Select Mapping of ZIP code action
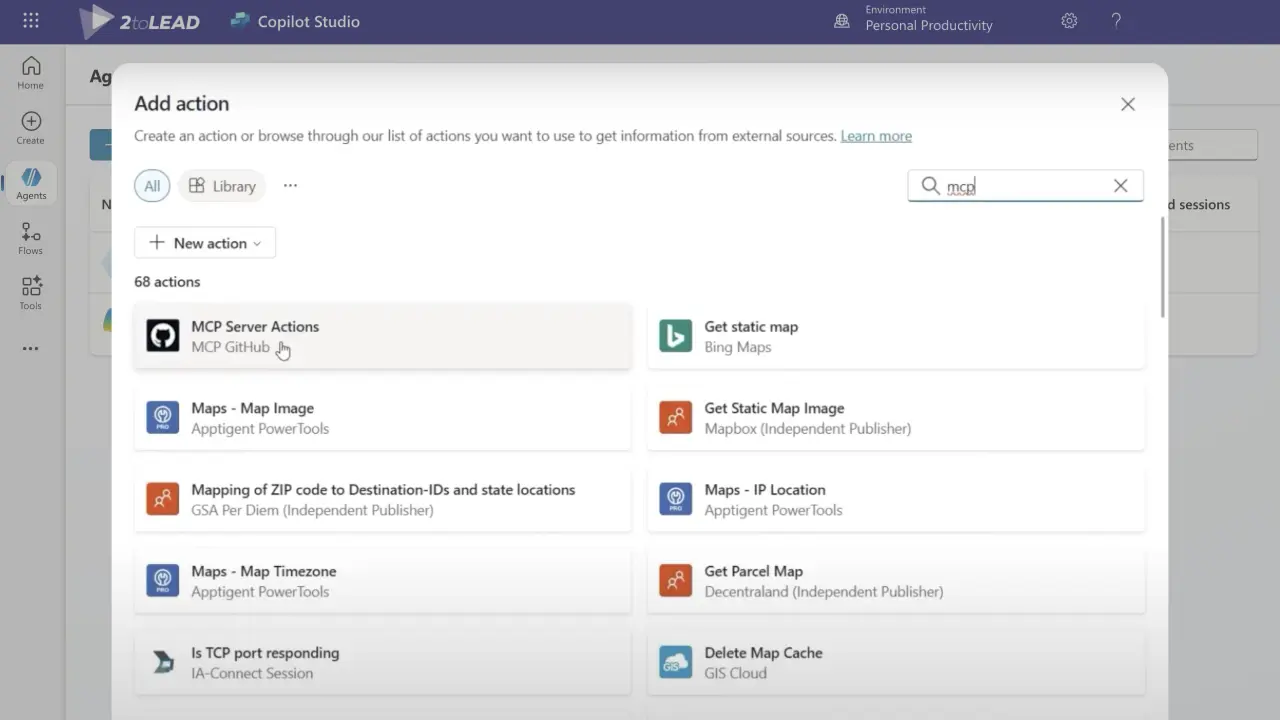Screen dimensions: 1280x720 coord(383,499)
